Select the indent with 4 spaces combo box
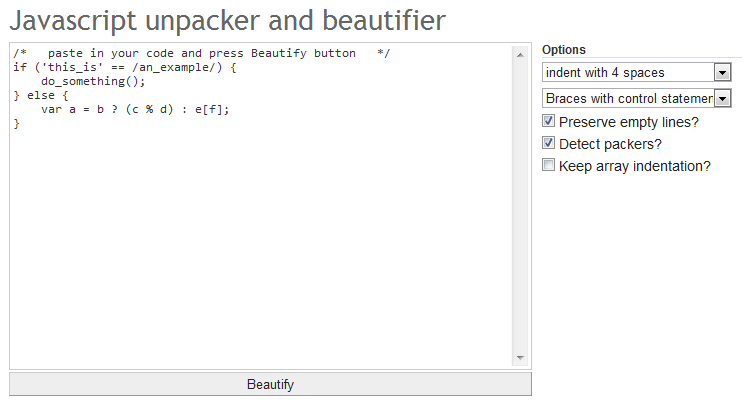 637,72
